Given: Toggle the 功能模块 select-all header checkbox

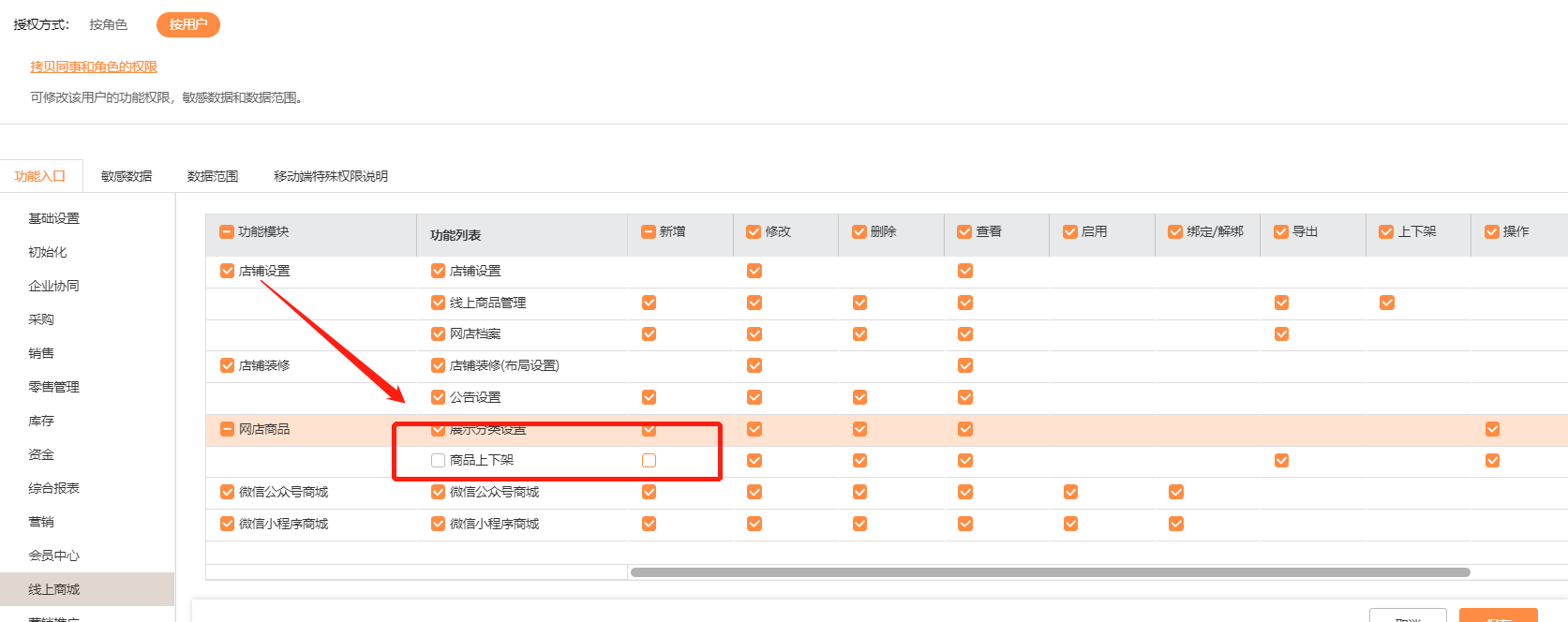Looking at the screenshot, I should click(x=226, y=231).
